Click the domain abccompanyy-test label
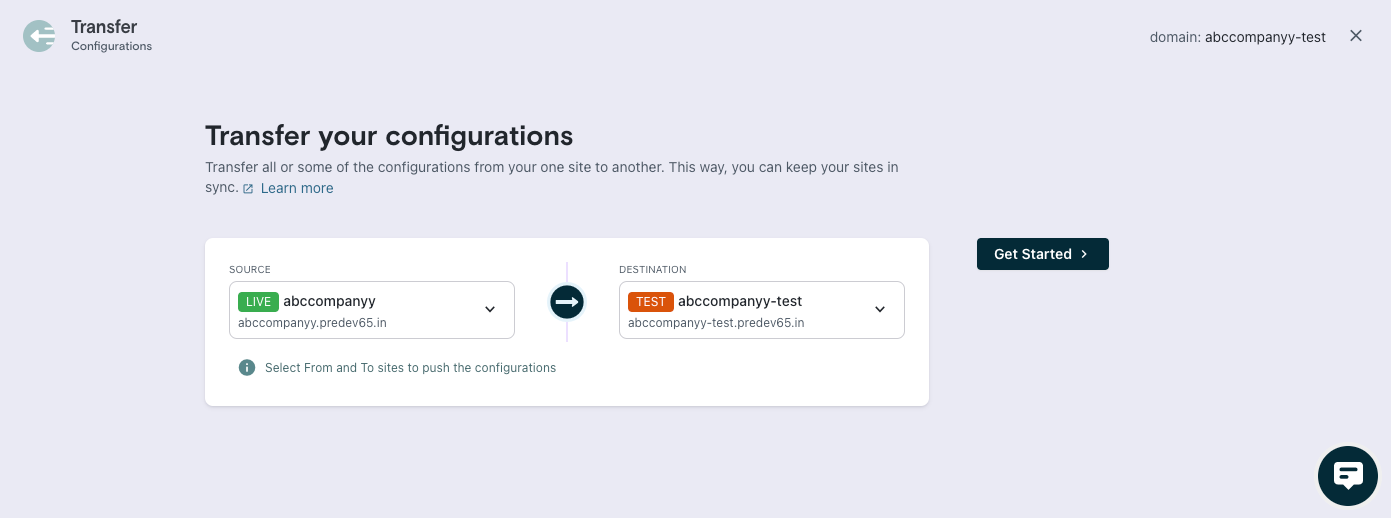The height and width of the screenshot is (518, 1391). [x=1238, y=37]
